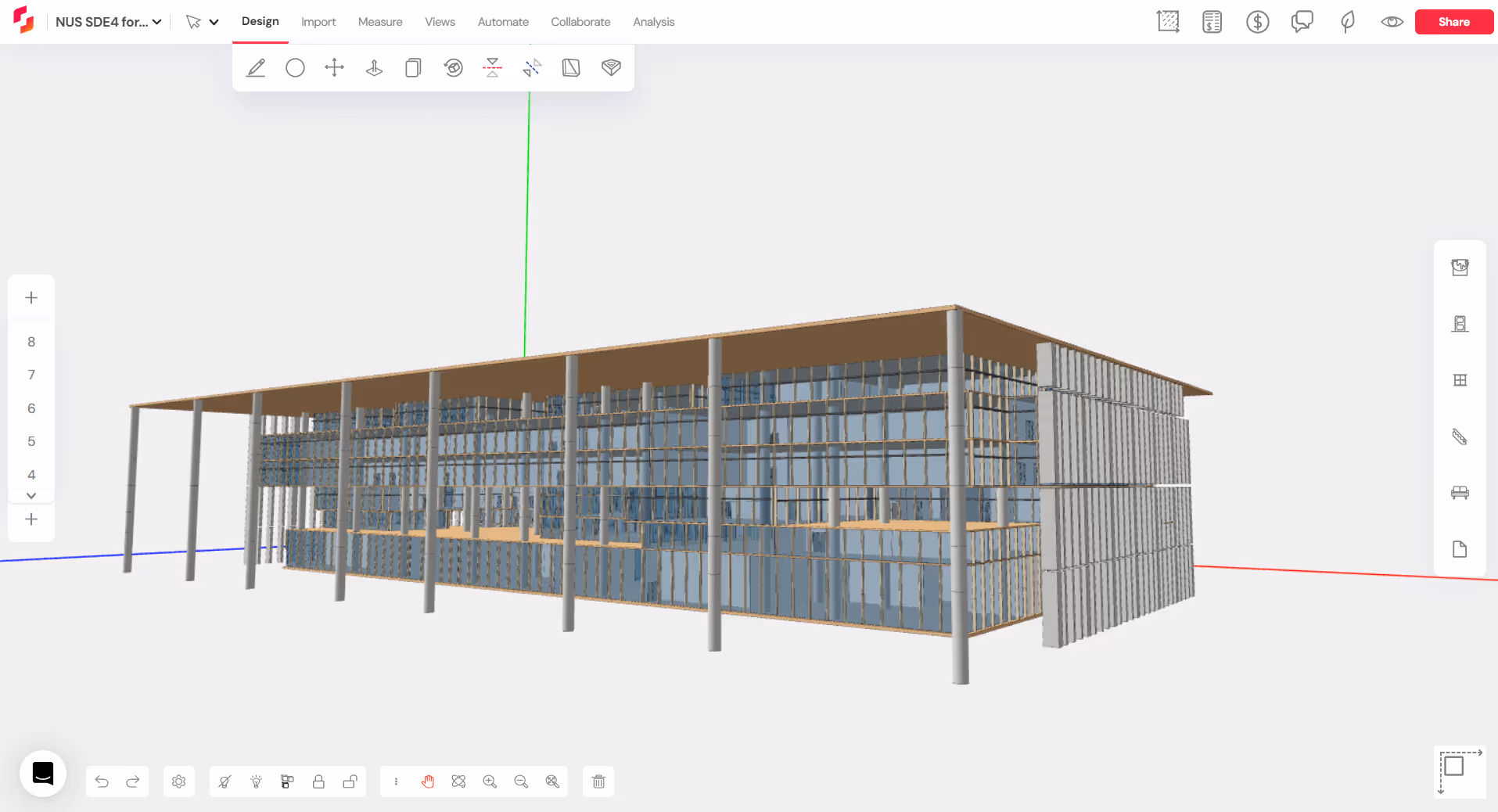The image size is (1498, 812).
Task: Delete selection with trash icon
Action: (x=598, y=781)
